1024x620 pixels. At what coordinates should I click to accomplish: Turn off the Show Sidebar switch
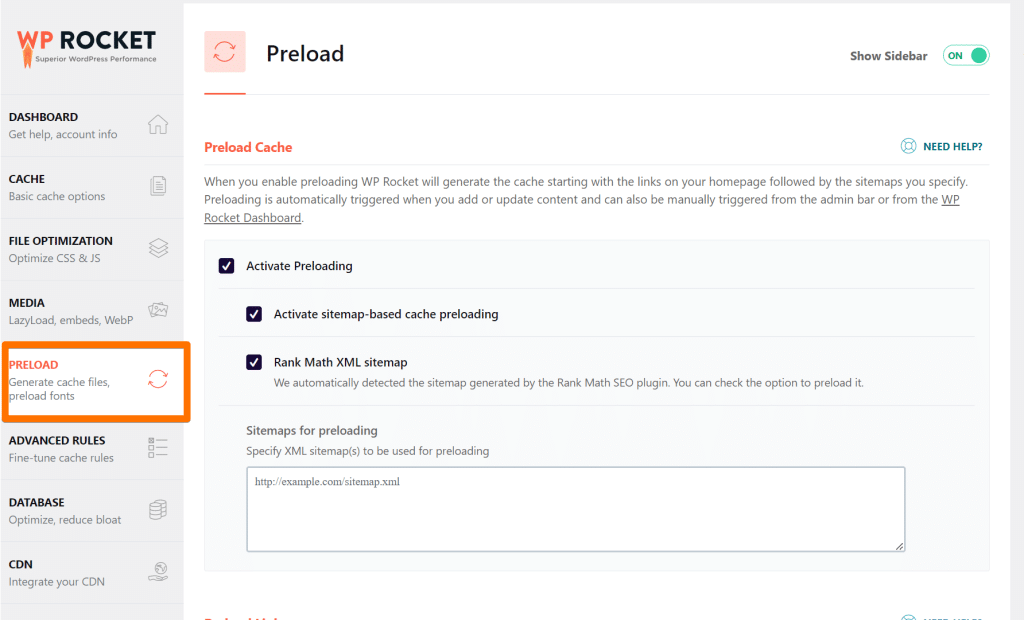(965, 56)
